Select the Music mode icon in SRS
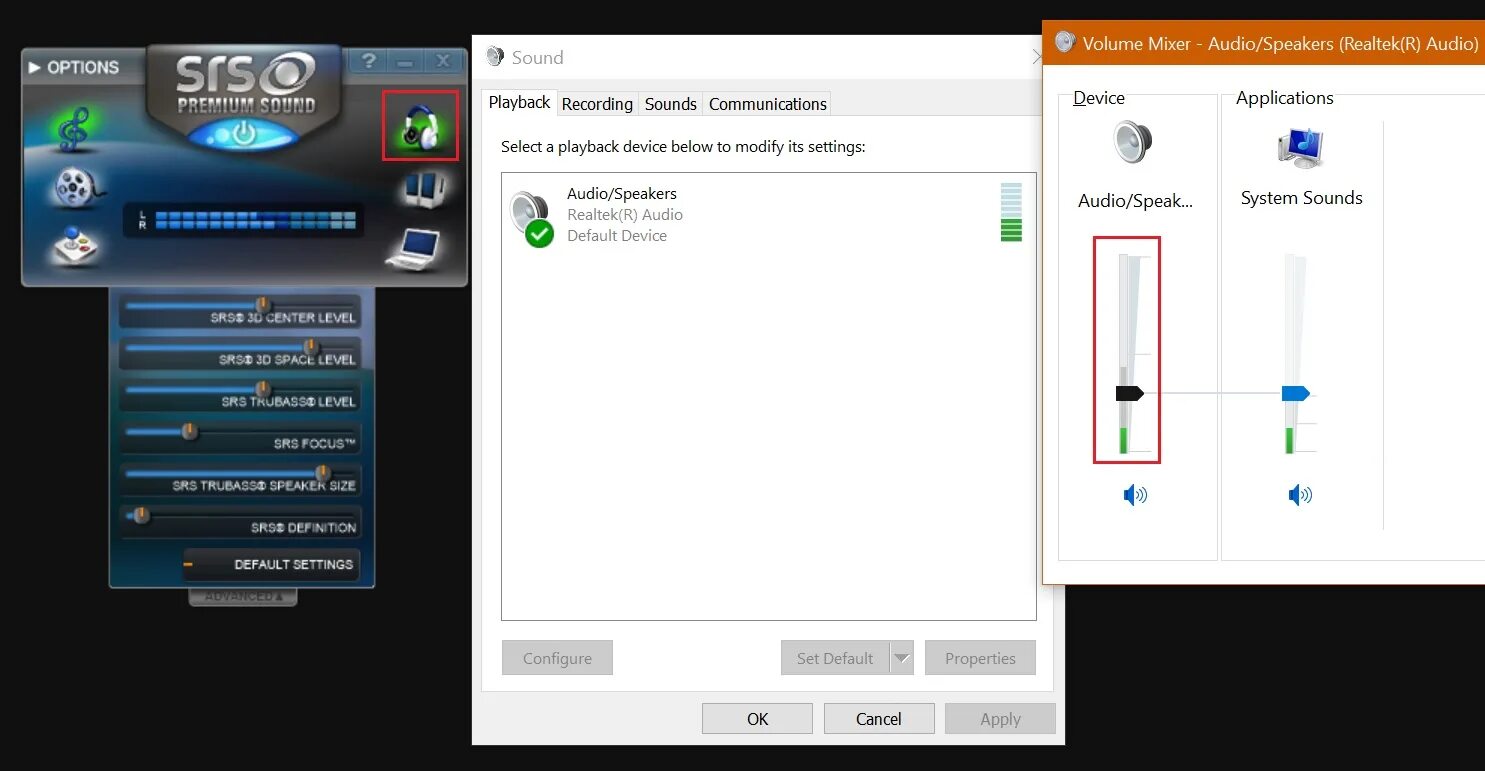 [x=73, y=130]
